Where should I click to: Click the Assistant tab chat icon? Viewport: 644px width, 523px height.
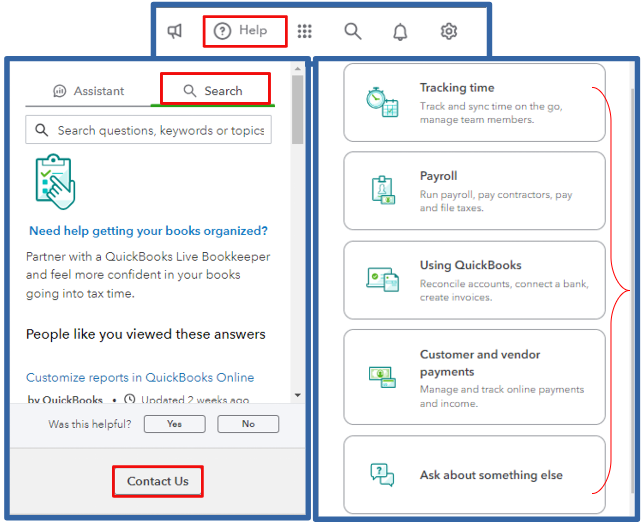(60, 91)
